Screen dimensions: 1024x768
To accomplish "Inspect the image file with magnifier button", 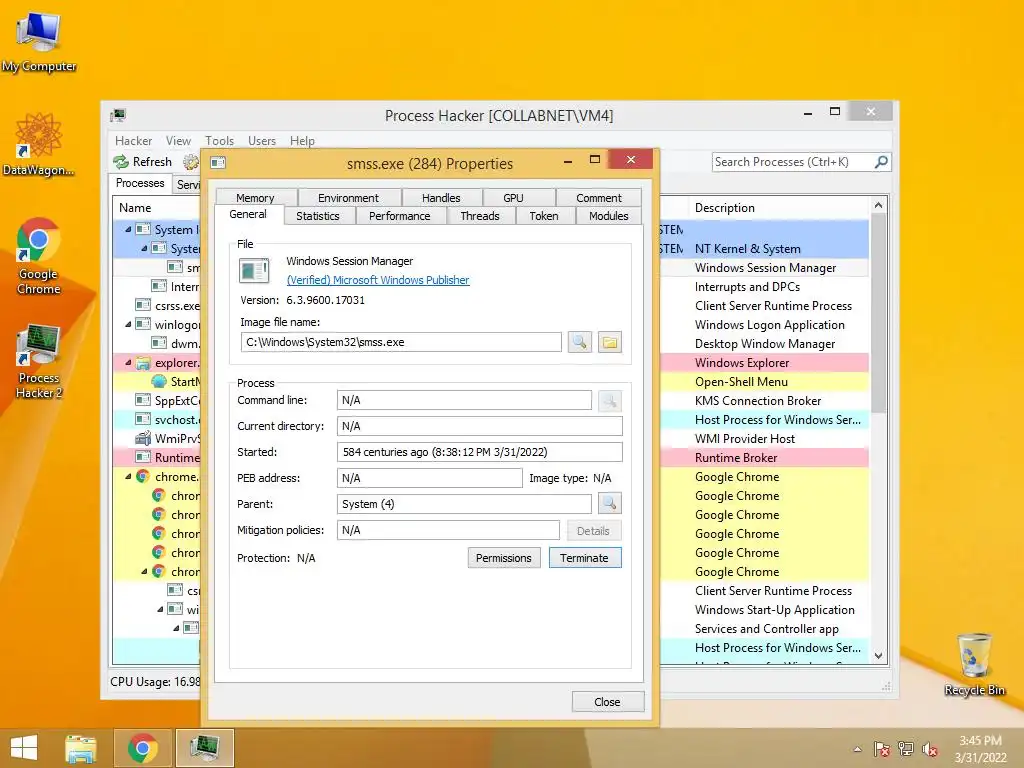I will pyautogui.click(x=579, y=342).
